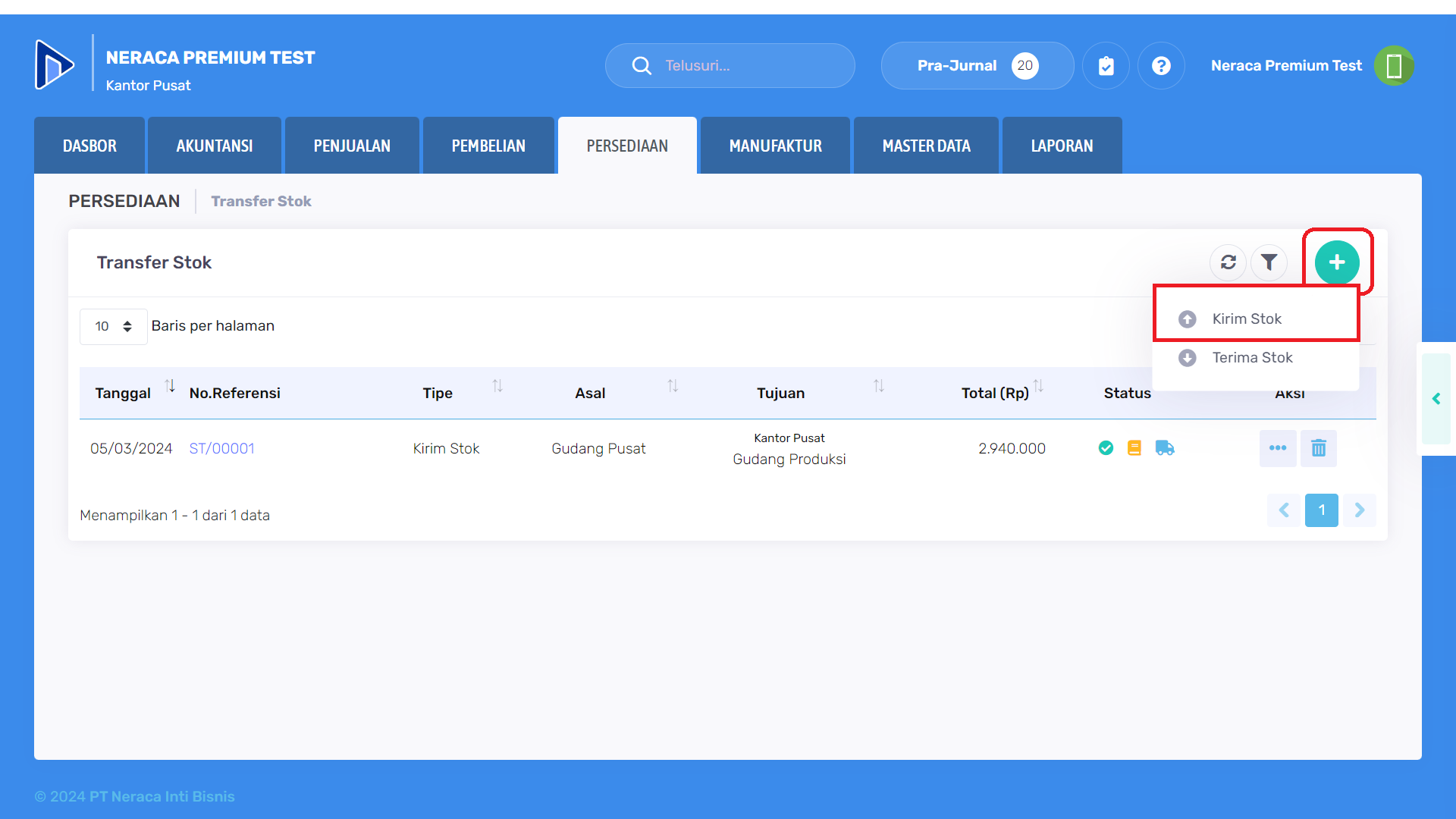This screenshot has width=1456, height=819.
Task: Open the AKUNTANSI tab
Action: [215, 146]
